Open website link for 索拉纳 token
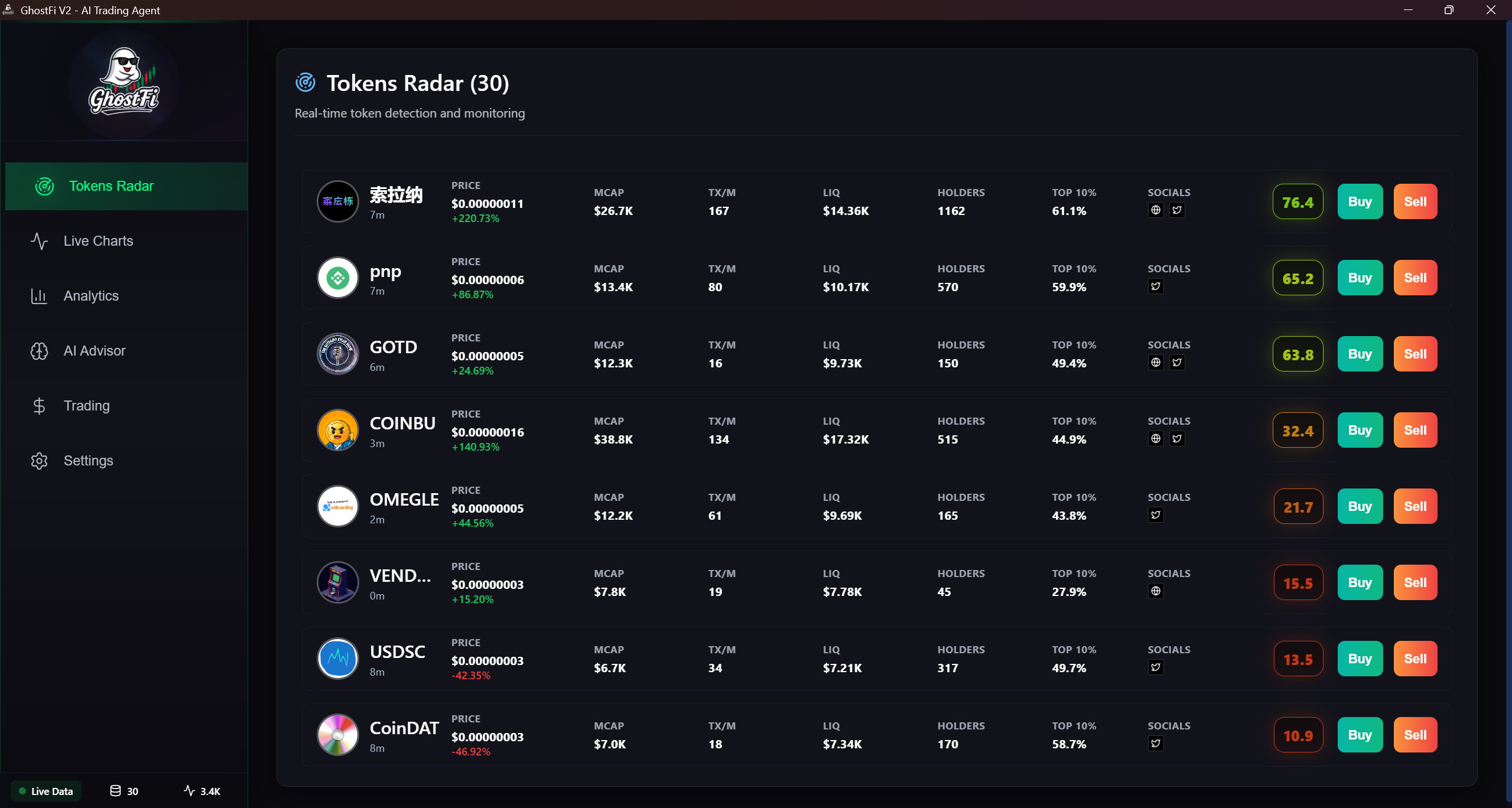This screenshot has width=1512, height=808. [x=1156, y=210]
